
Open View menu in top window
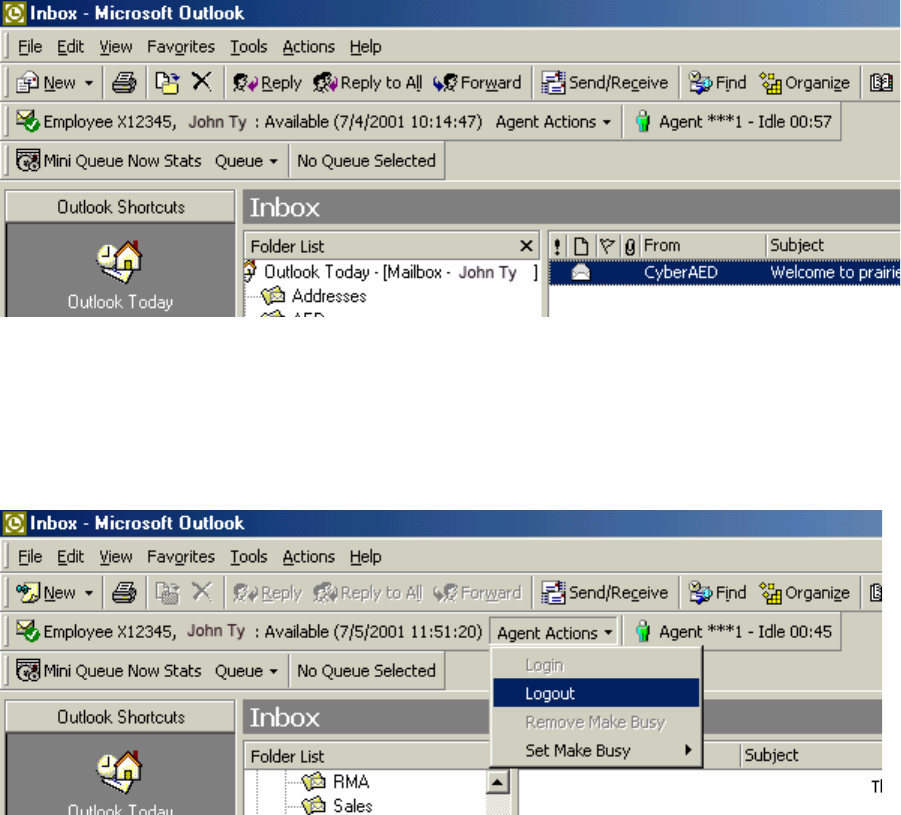[115, 47]
